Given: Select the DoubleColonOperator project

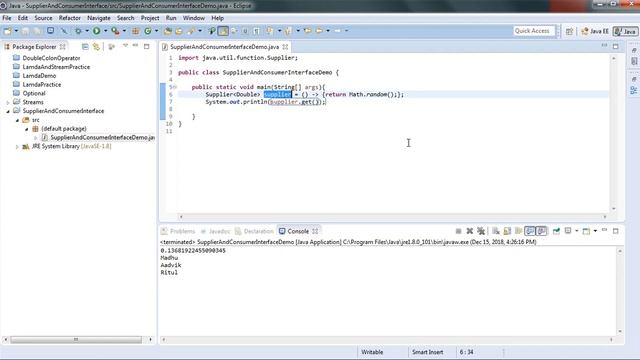Looking at the screenshot, I should coord(51,58).
